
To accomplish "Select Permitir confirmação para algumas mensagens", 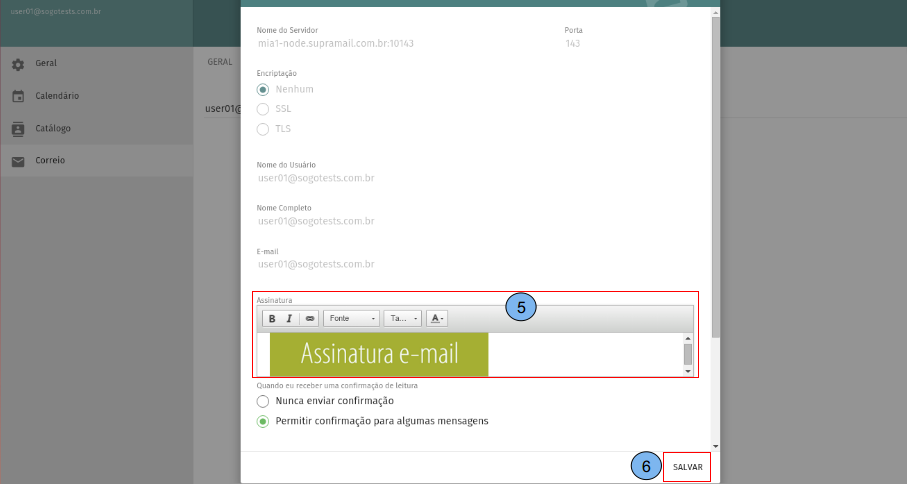I will click(x=263, y=421).
